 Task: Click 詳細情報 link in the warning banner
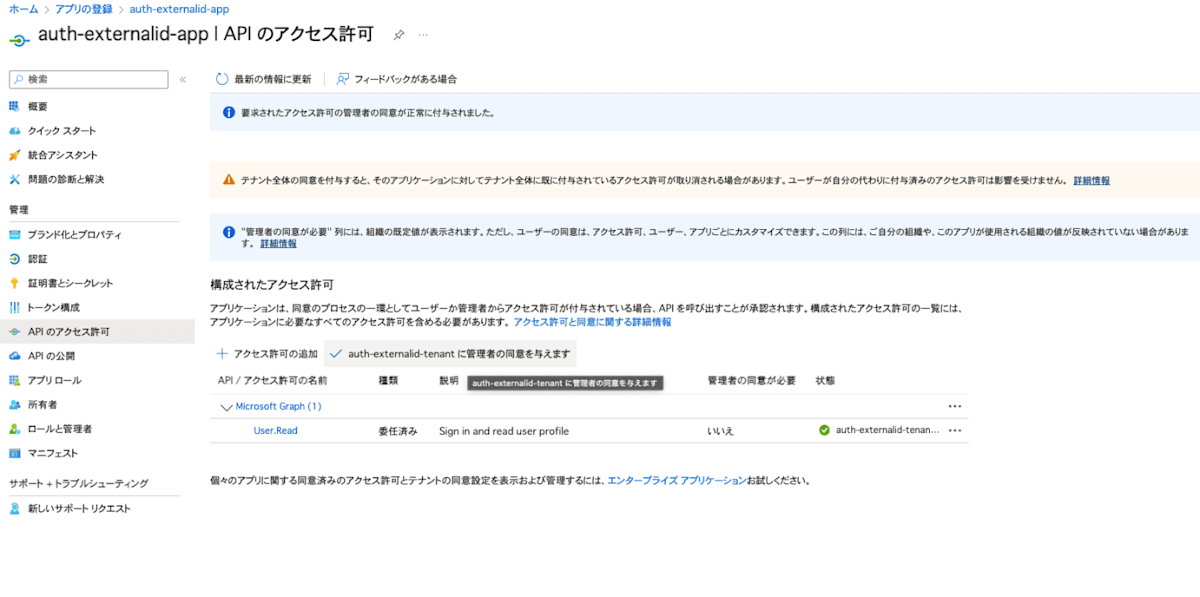click(1091, 181)
